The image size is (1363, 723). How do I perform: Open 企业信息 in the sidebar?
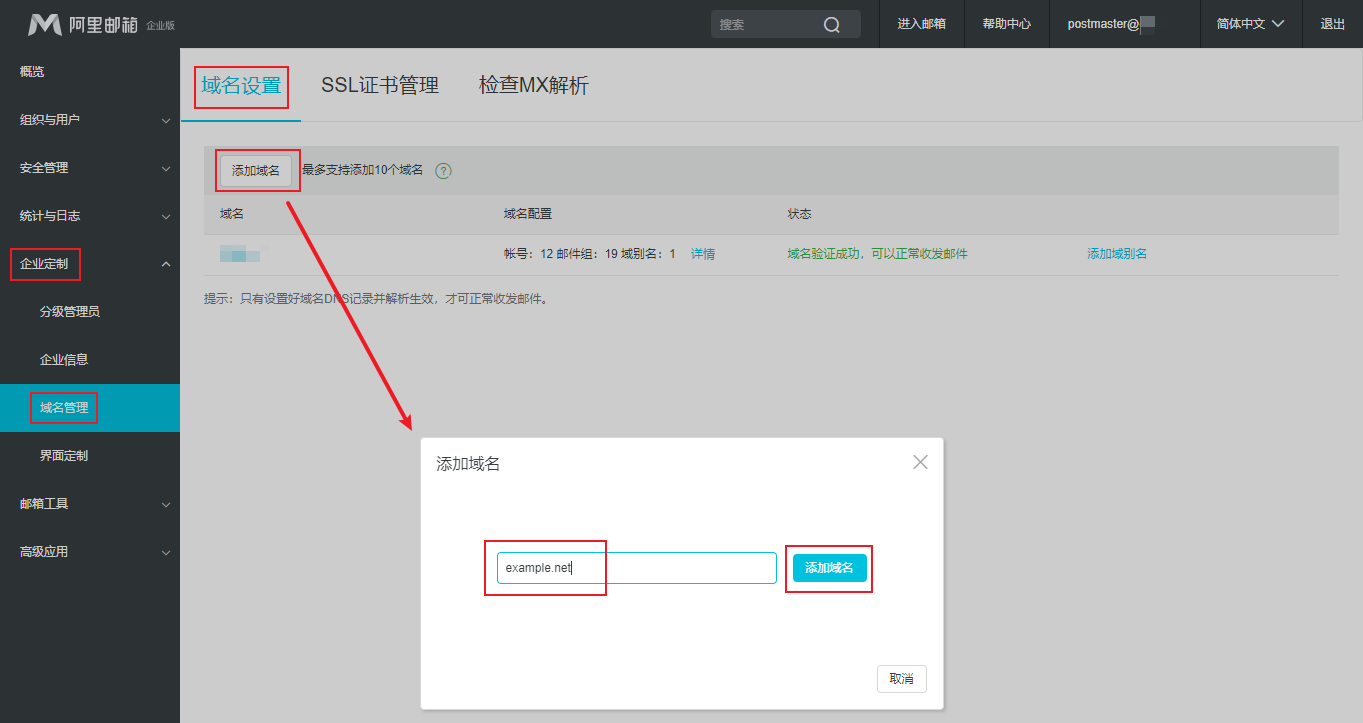point(90,360)
